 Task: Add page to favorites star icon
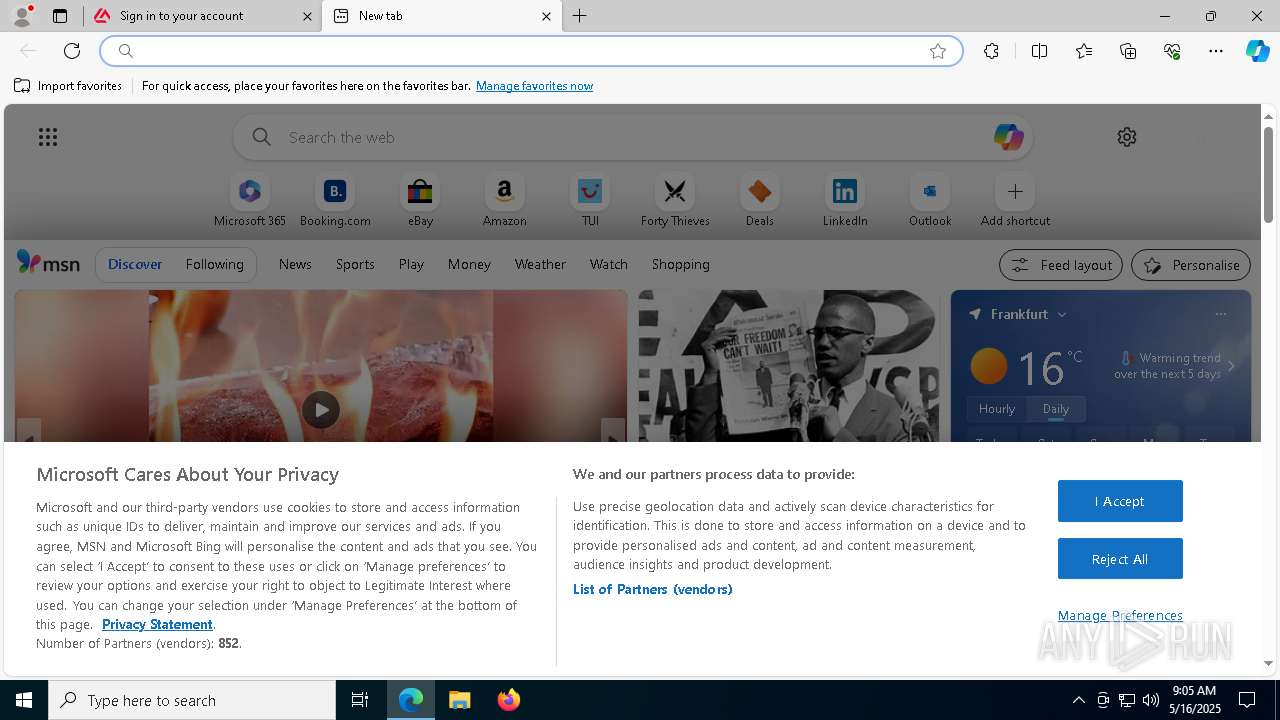(x=938, y=51)
